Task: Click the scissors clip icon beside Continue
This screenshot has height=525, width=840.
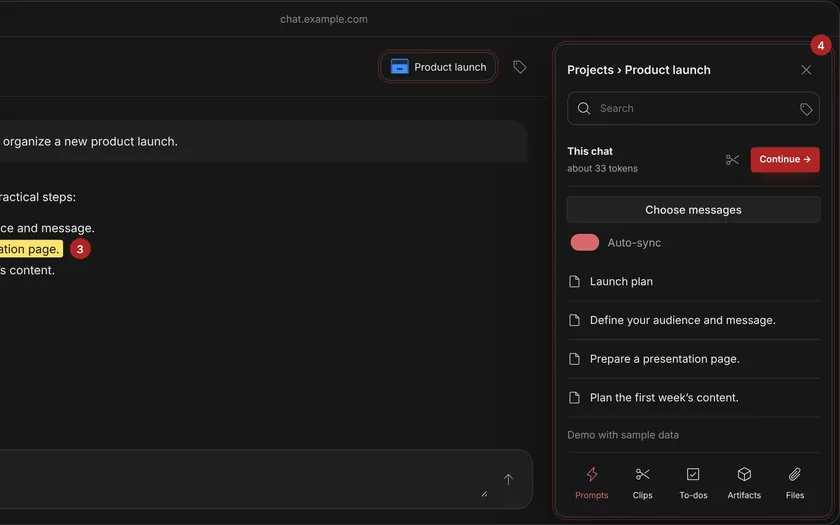Action: [732, 160]
